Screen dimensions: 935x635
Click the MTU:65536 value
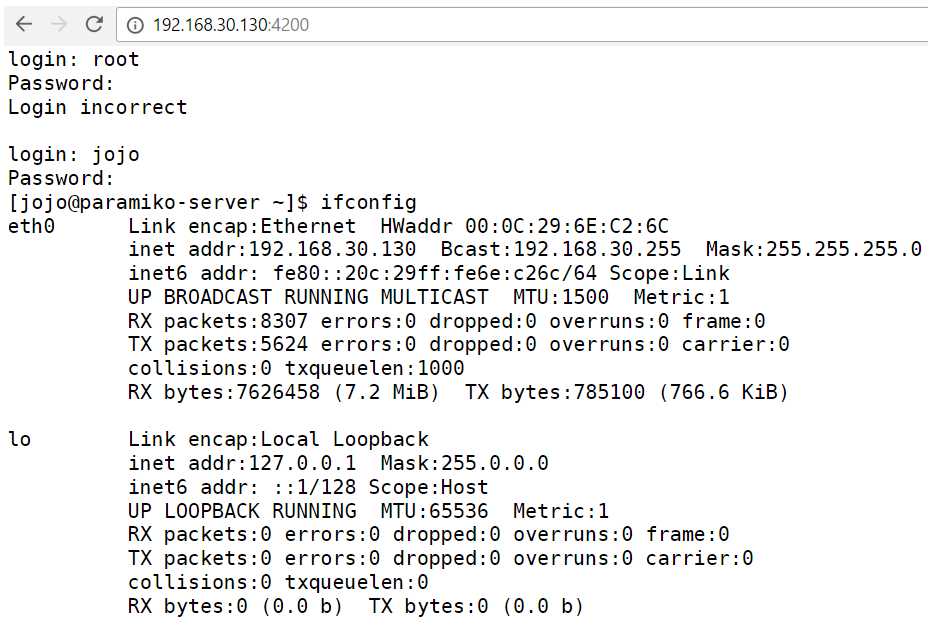click(x=434, y=510)
